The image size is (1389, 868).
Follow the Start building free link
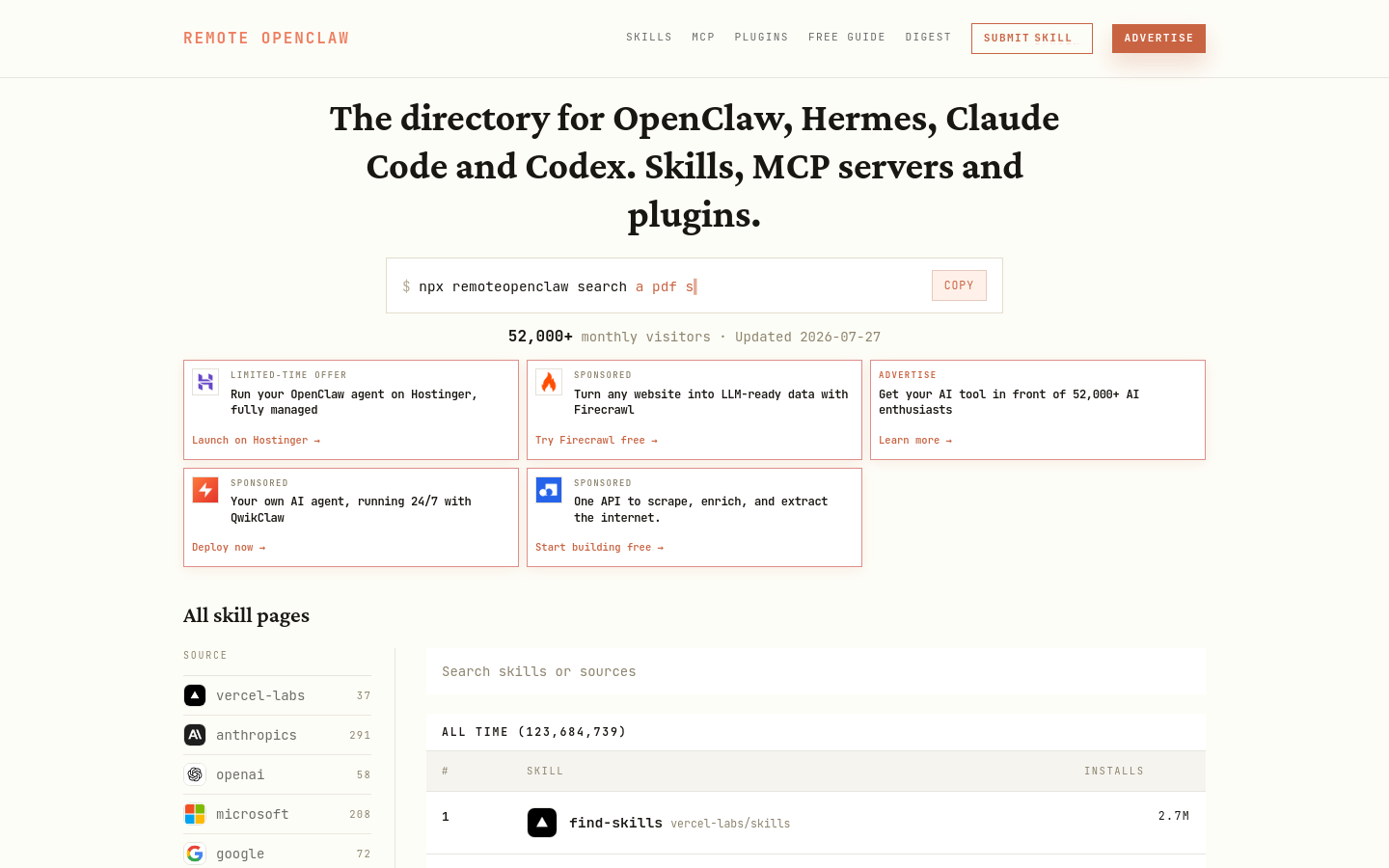point(600,547)
